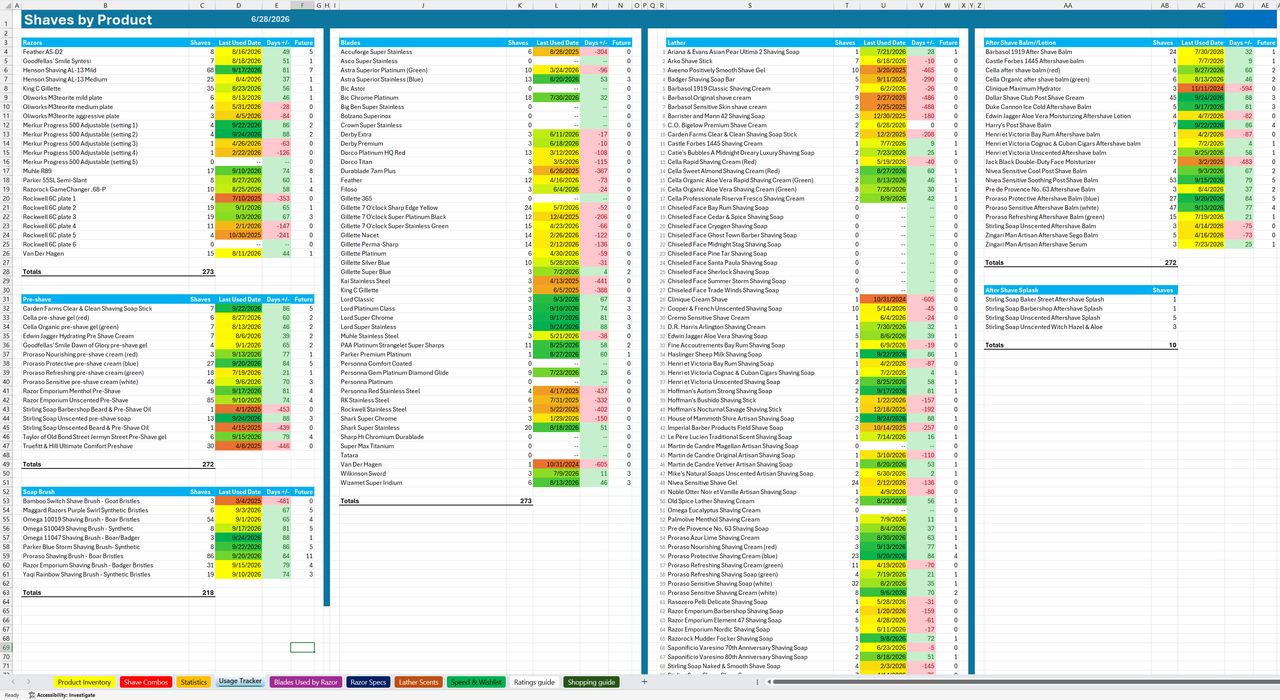The height and width of the screenshot is (700, 1280).
Task: Select column J header
Action: pyautogui.click(x=422, y=5)
